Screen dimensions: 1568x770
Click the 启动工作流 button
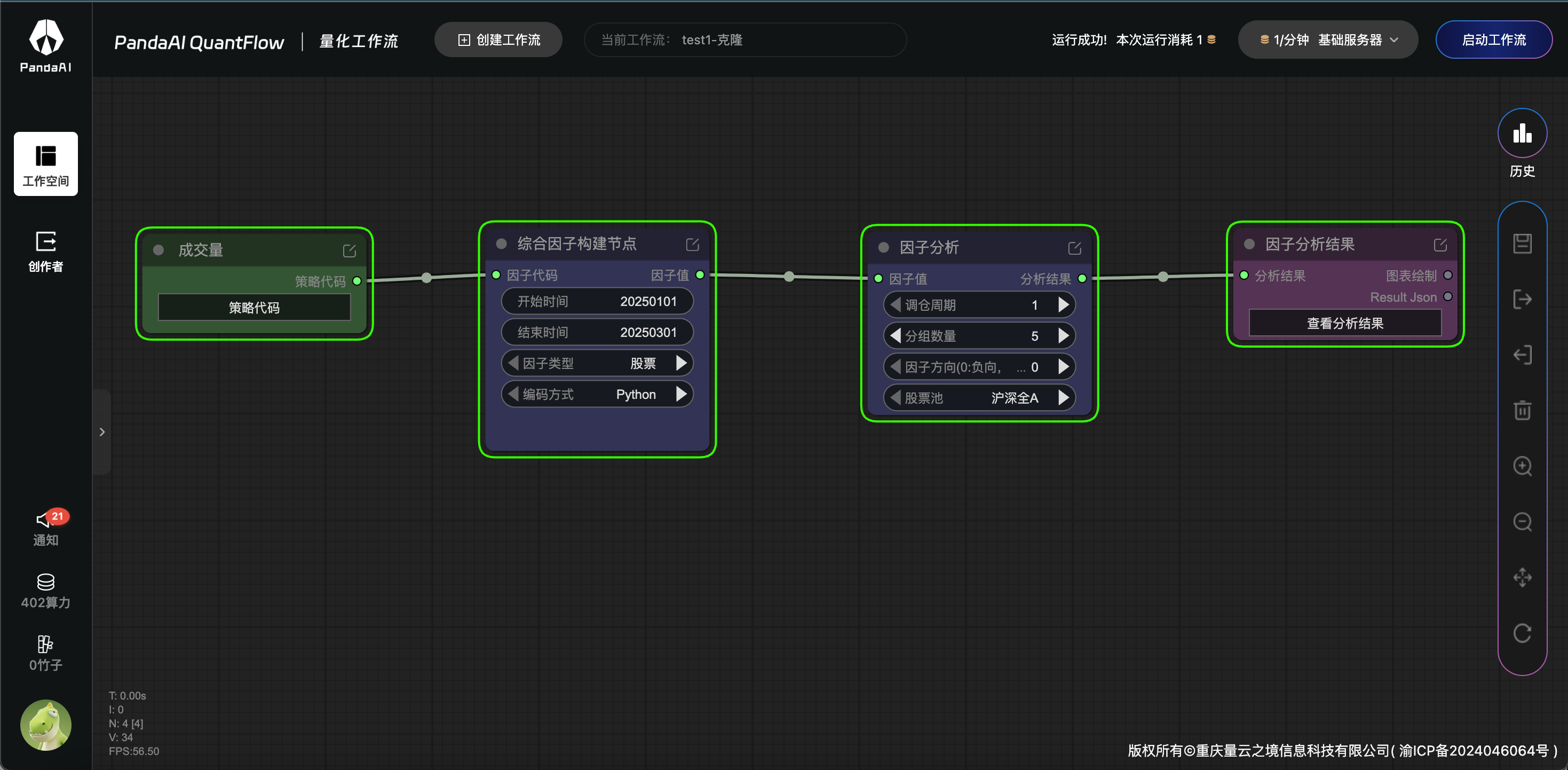point(1494,40)
